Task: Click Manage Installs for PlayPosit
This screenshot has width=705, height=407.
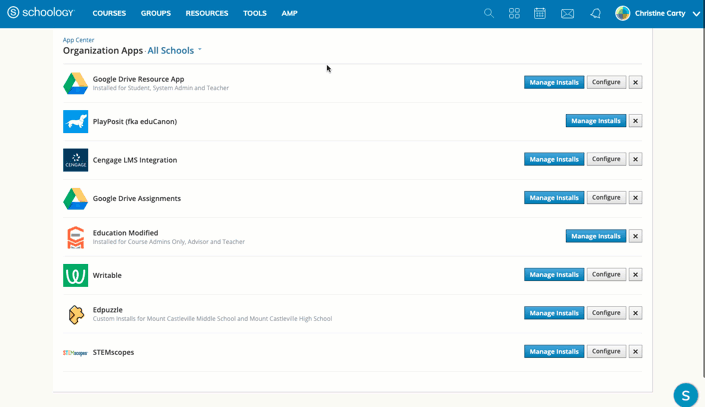Action: click(x=595, y=121)
